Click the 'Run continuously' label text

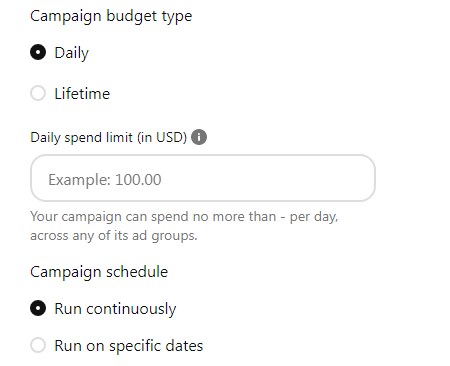tap(115, 309)
